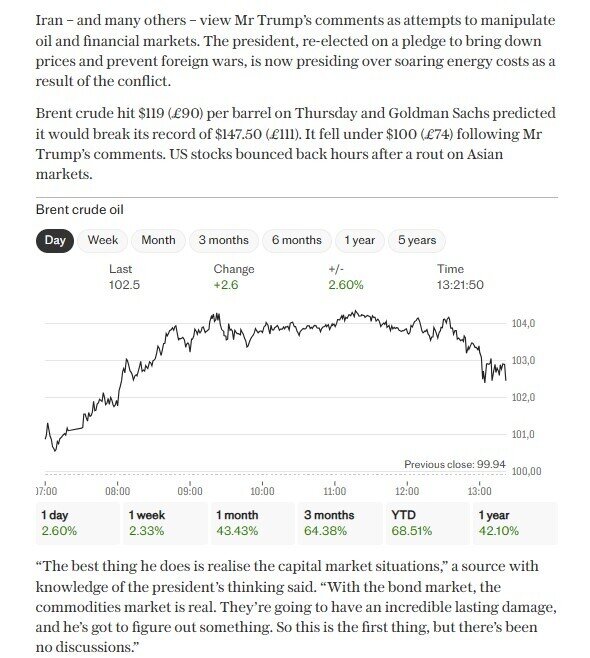This screenshot has height=658, width=590.
Task: Click the 10:00 marker on time axis
Action: click(262, 491)
